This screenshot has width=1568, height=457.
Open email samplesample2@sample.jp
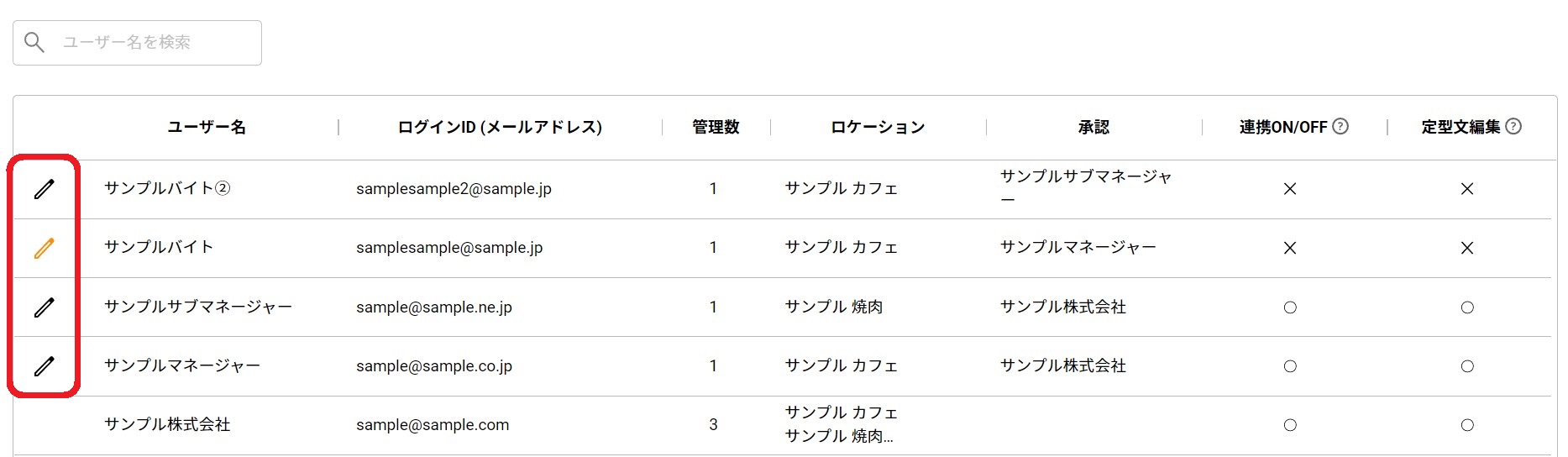(x=454, y=189)
